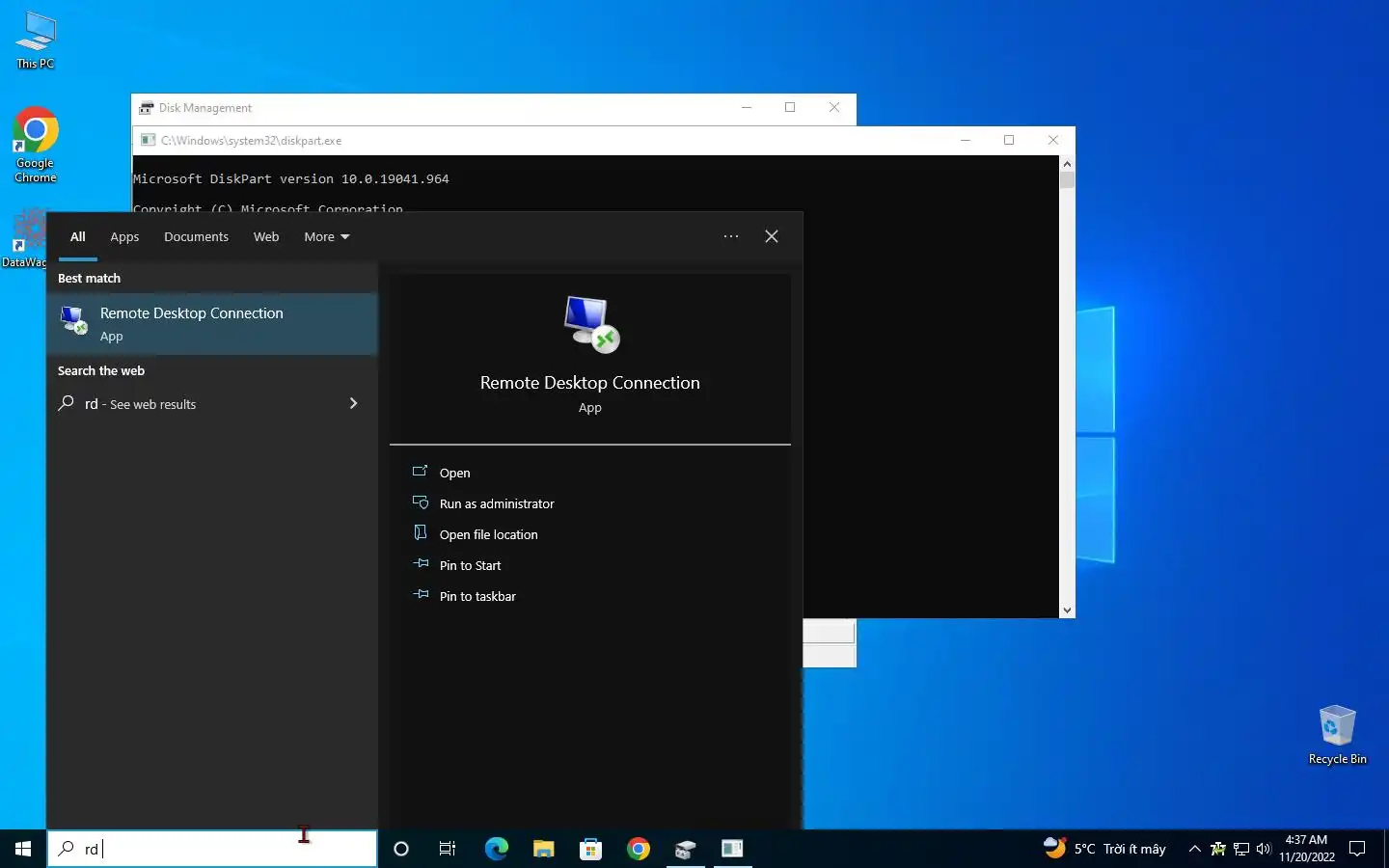Click the Disk Management window title icon
Screen dimensions: 1389x868
(147, 107)
